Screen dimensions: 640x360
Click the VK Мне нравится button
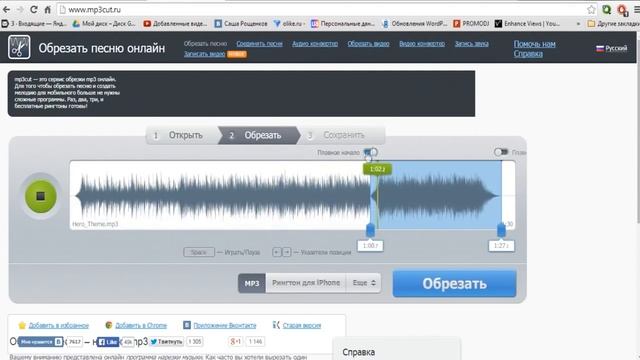(x=41, y=342)
